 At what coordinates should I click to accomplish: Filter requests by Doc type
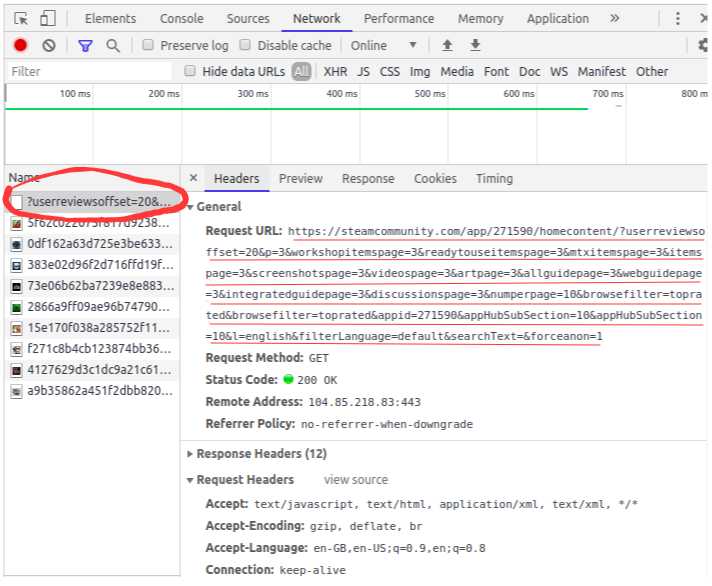click(x=529, y=72)
